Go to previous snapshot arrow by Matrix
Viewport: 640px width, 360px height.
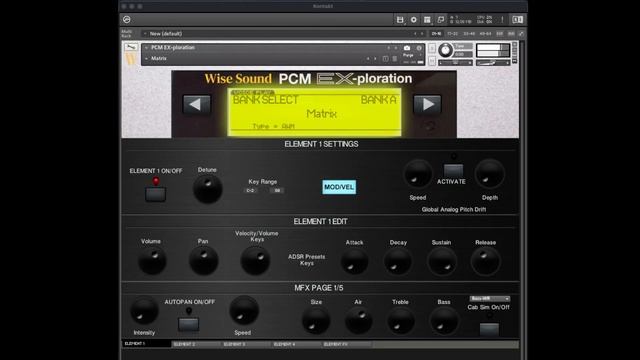coord(368,59)
